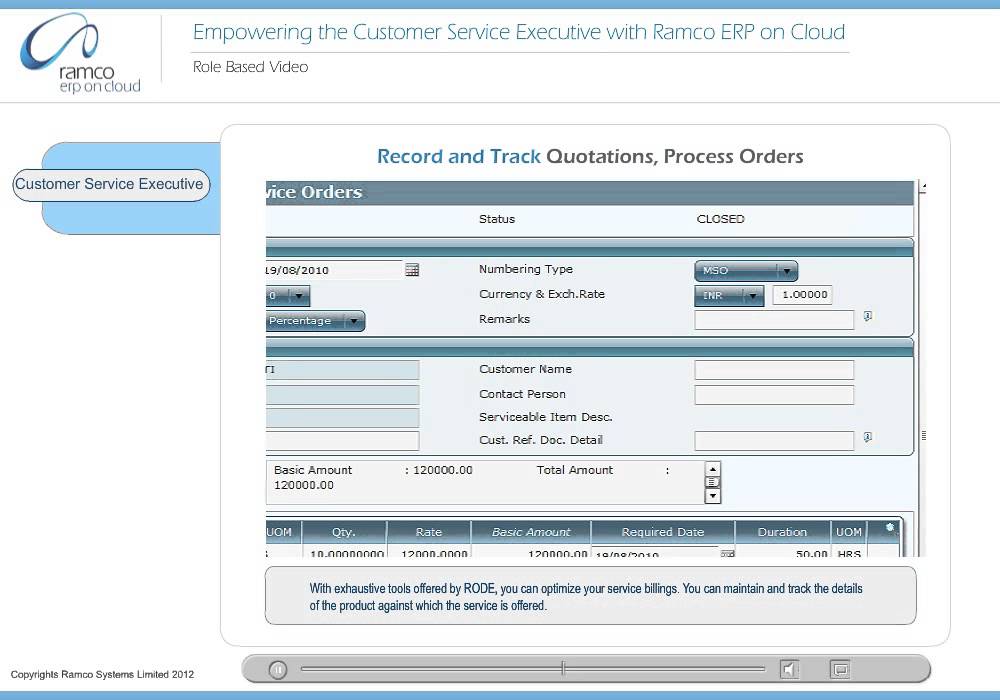Click the video progress slider marker
The image size is (1000, 700).
[563, 668]
